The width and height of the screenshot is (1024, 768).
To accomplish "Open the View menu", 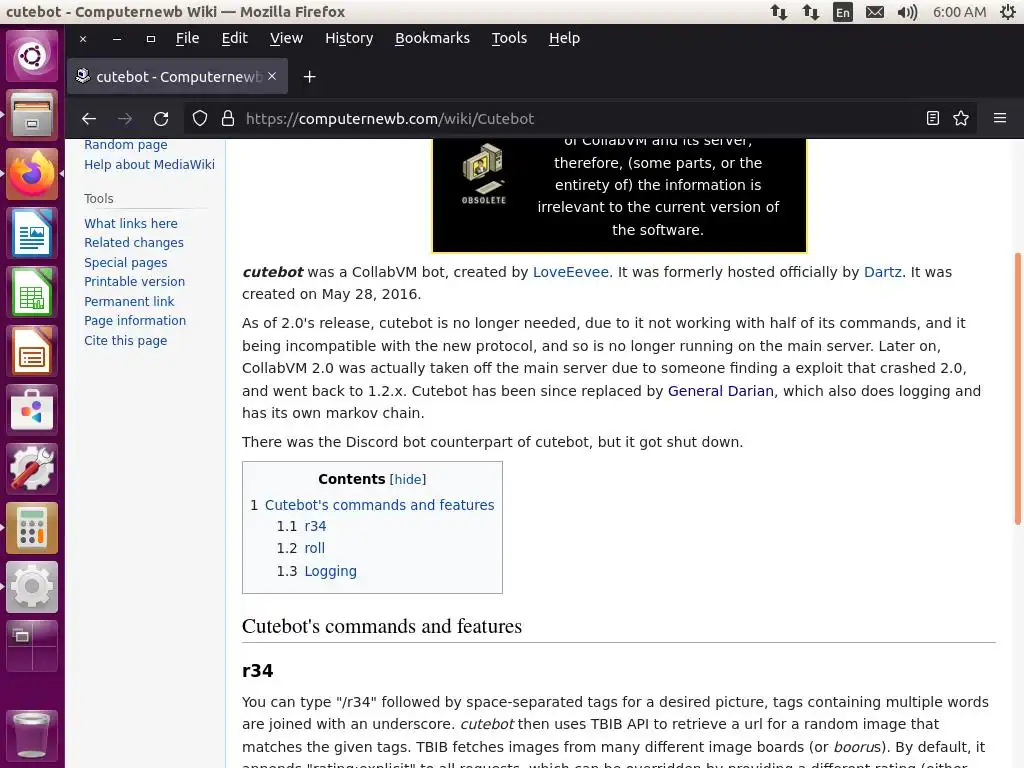I will (x=286, y=39).
